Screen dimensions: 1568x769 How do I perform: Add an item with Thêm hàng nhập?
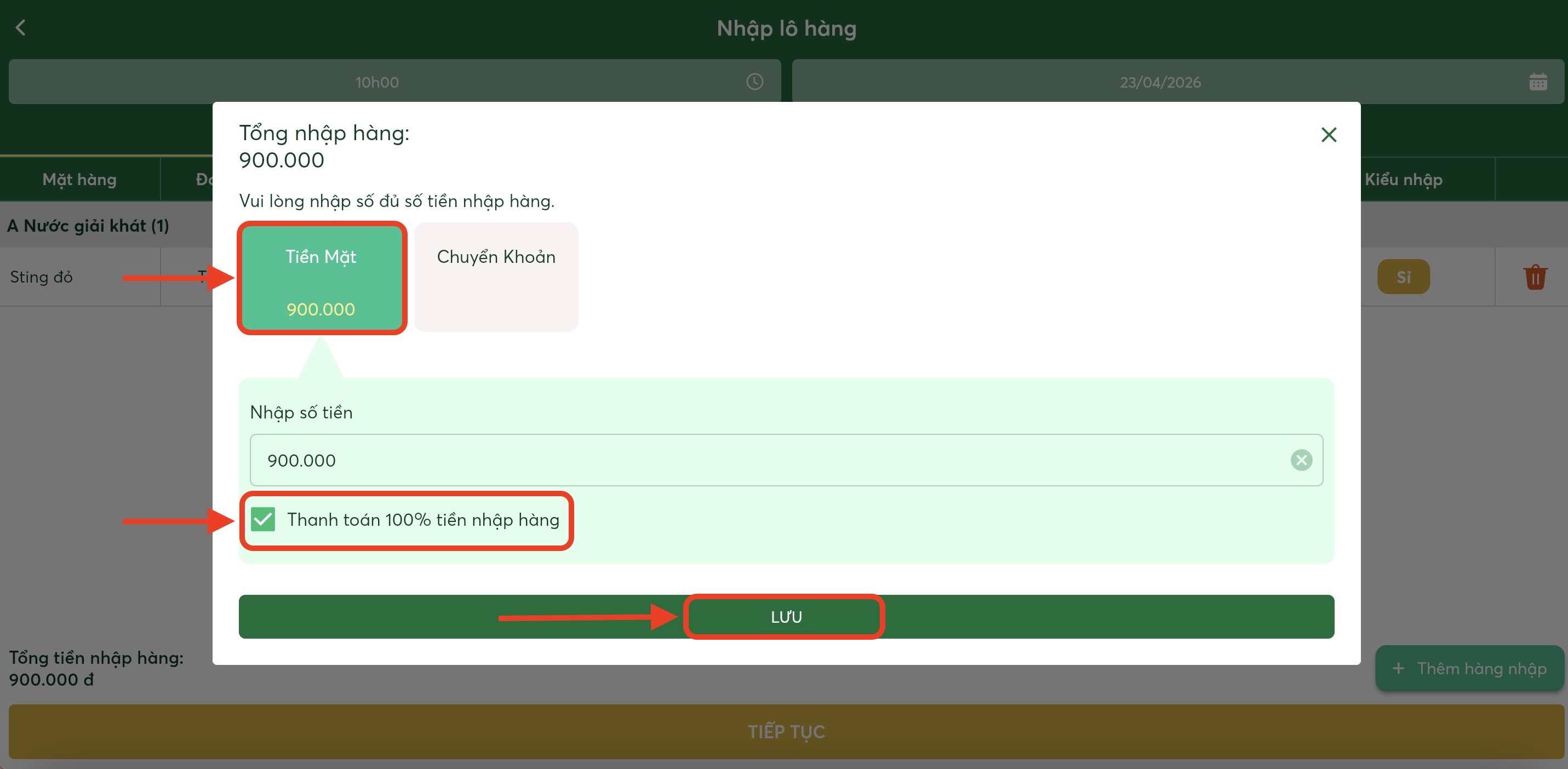[x=1469, y=668]
